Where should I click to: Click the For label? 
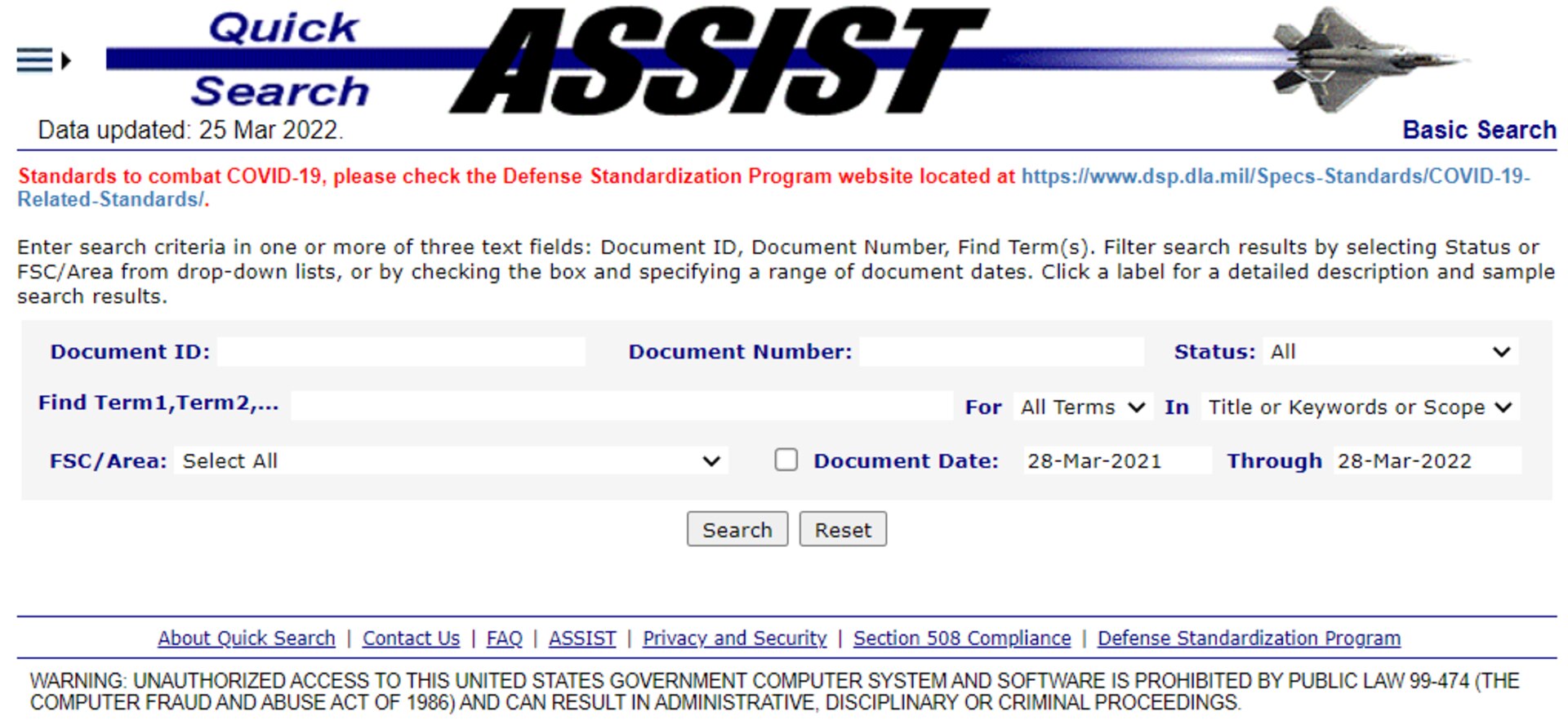983,407
